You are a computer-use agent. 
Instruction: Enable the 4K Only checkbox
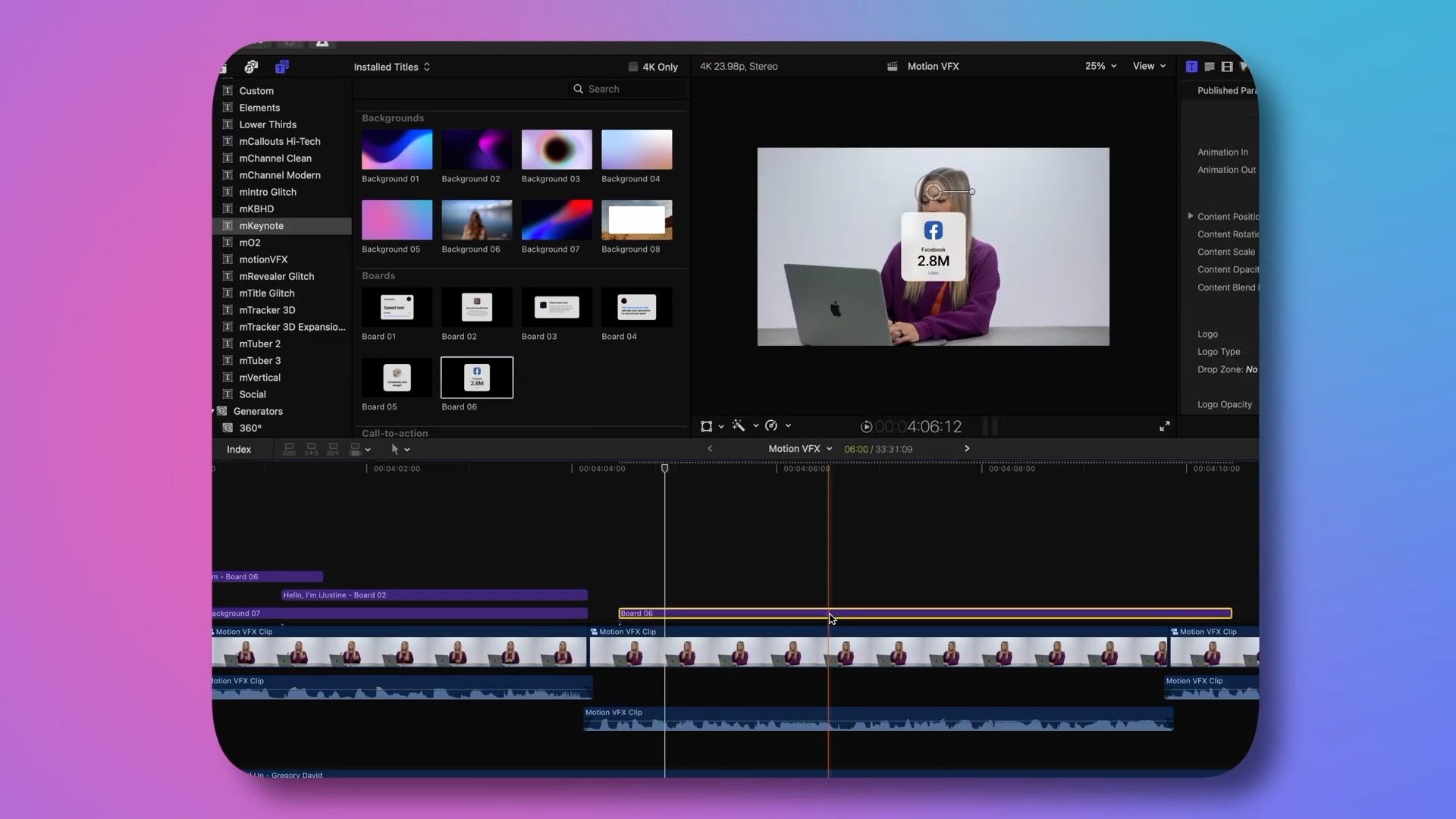click(633, 67)
